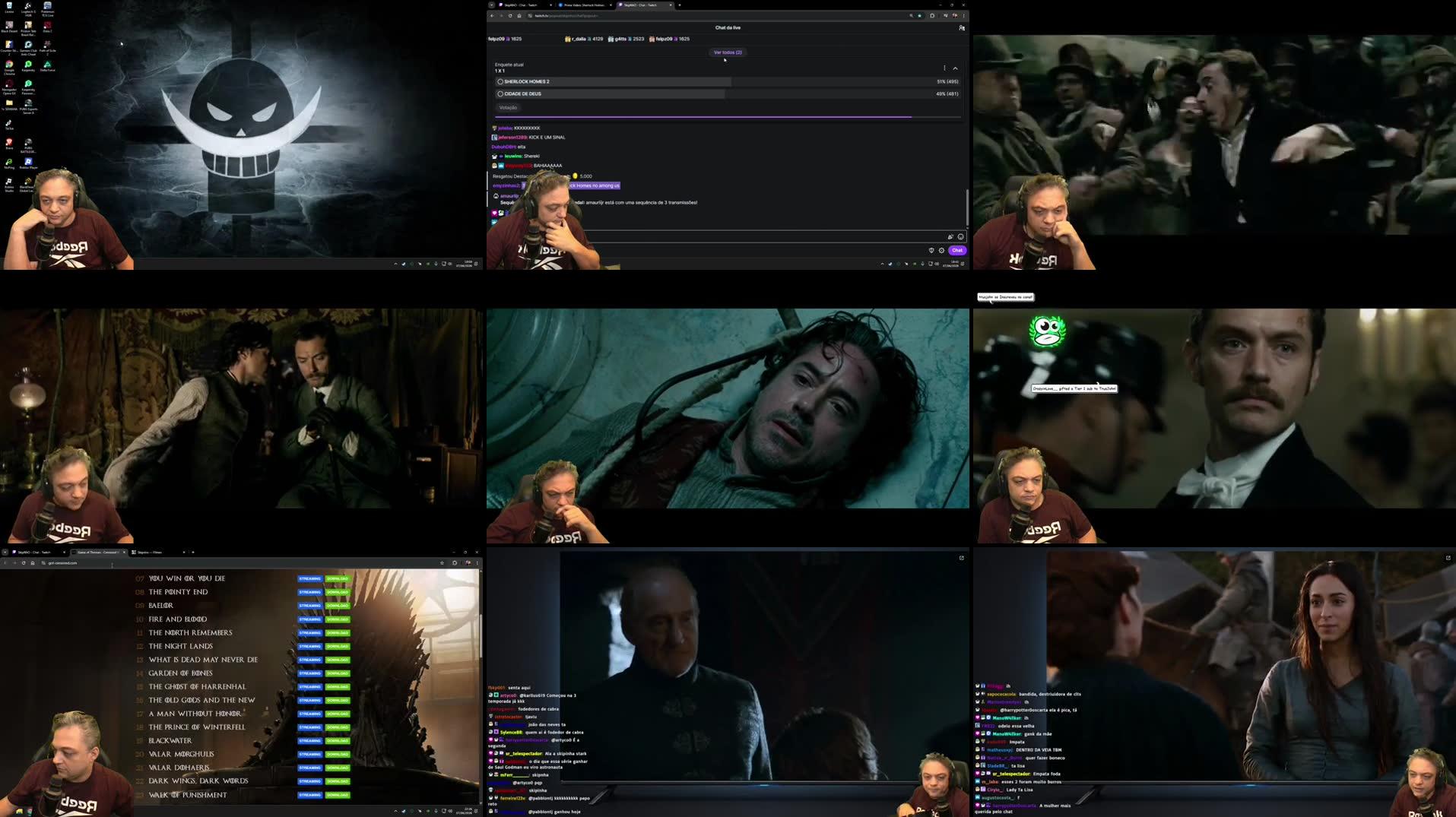Download Blackwater episode

point(338,740)
